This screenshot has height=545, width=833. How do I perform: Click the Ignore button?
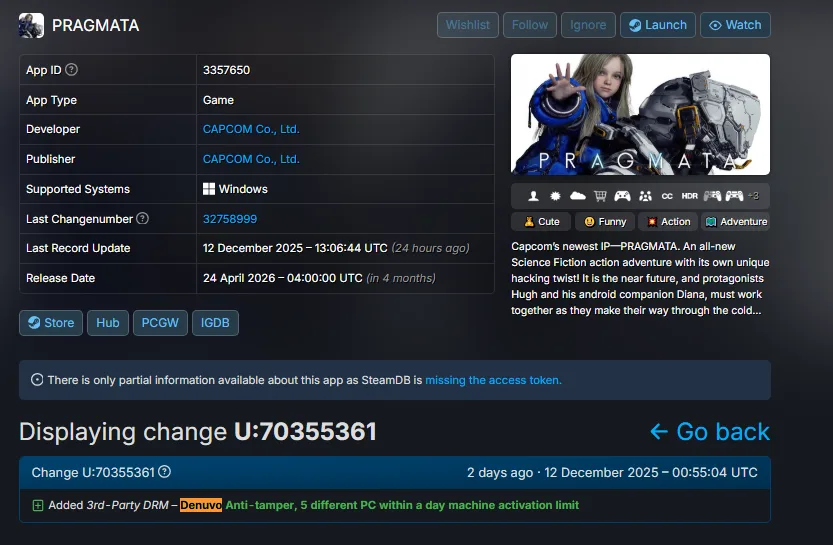tap(587, 25)
